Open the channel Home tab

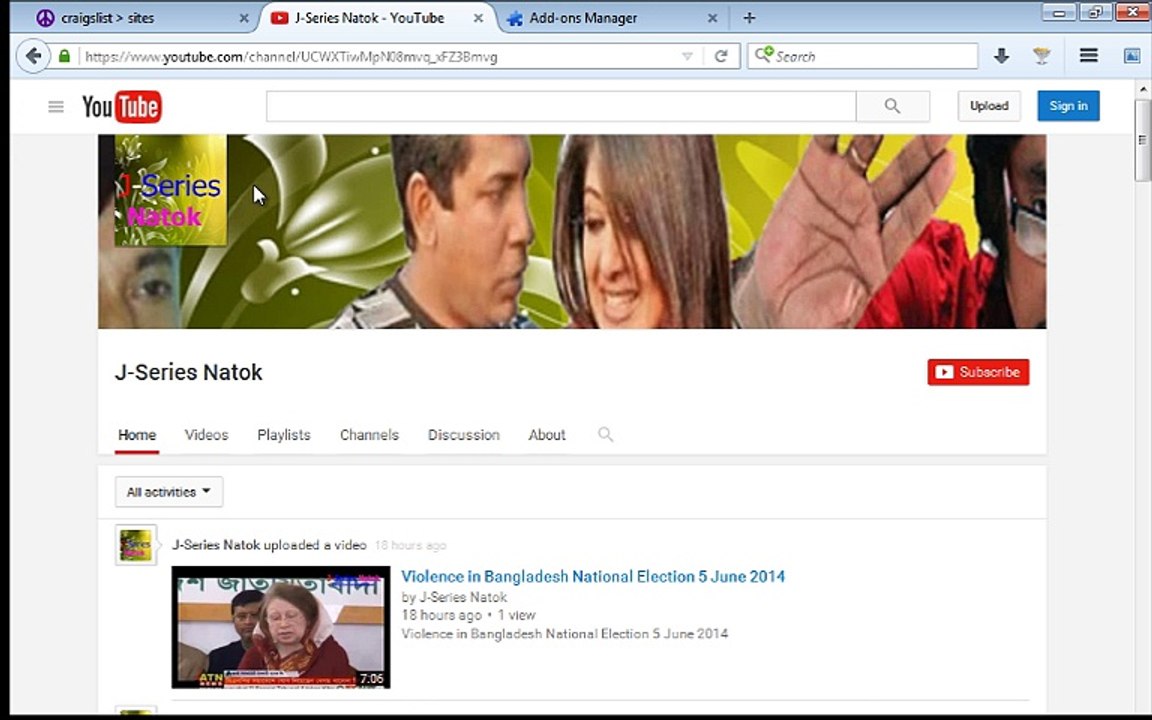coord(137,435)
